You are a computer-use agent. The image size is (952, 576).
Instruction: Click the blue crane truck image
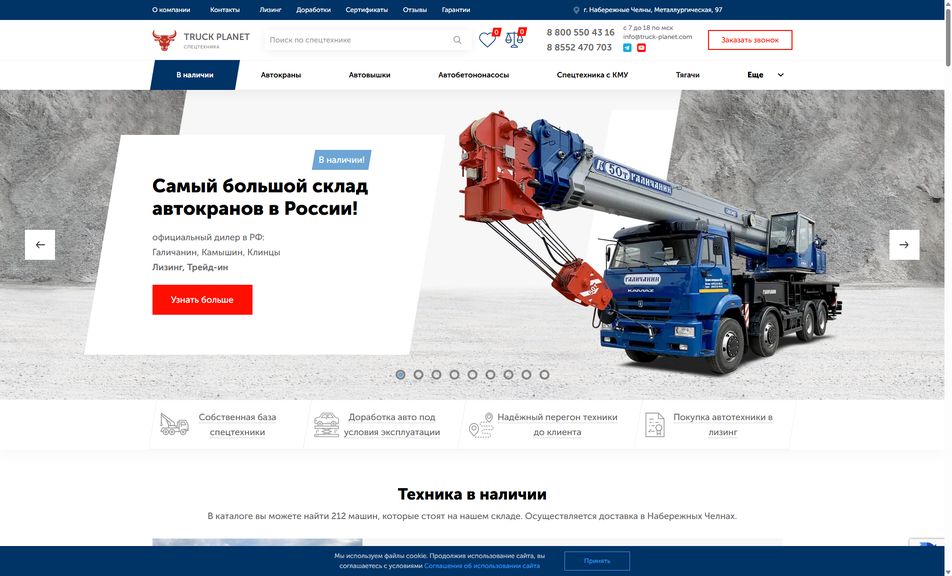point(650,243)
